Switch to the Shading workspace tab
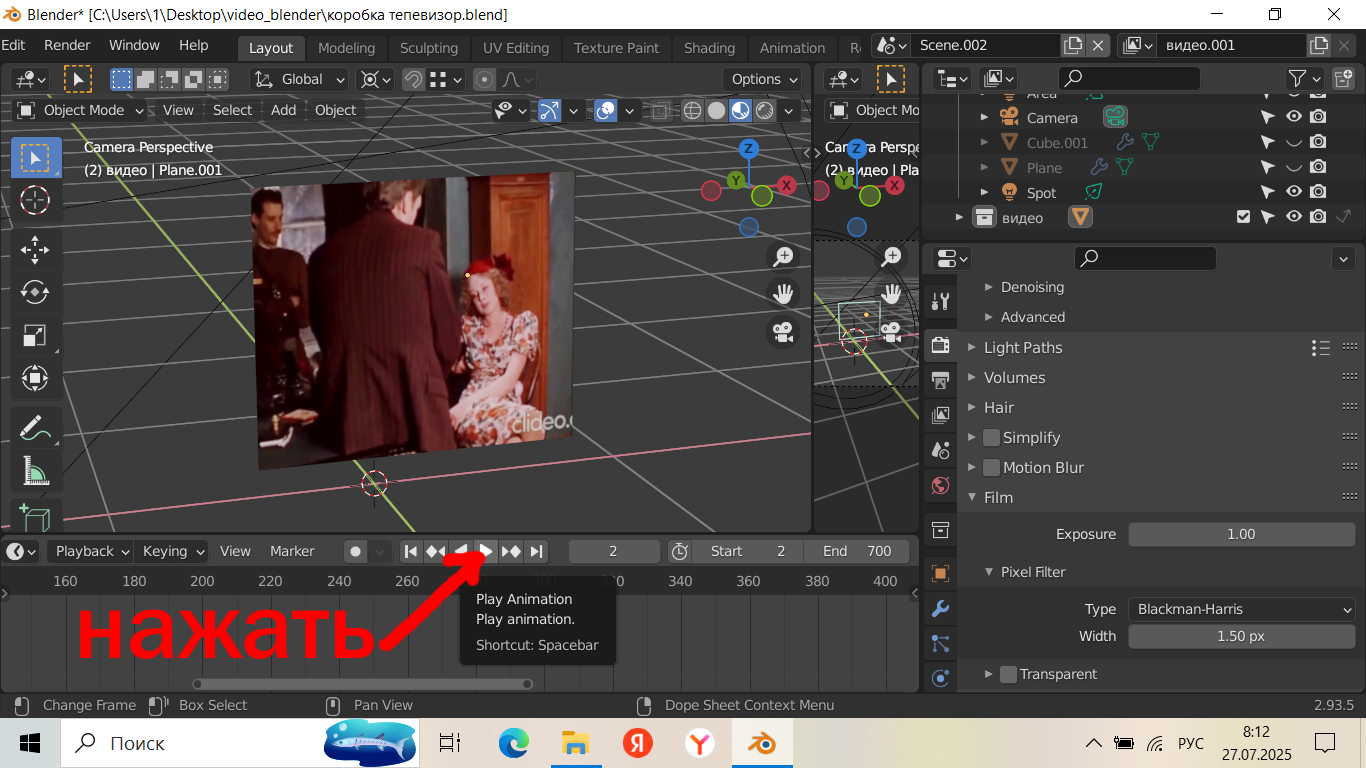 [709, 47]
